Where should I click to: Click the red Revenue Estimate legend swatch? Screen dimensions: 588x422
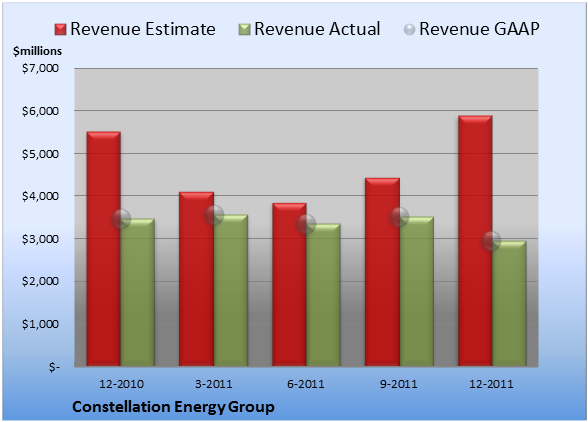click(60, 29)
